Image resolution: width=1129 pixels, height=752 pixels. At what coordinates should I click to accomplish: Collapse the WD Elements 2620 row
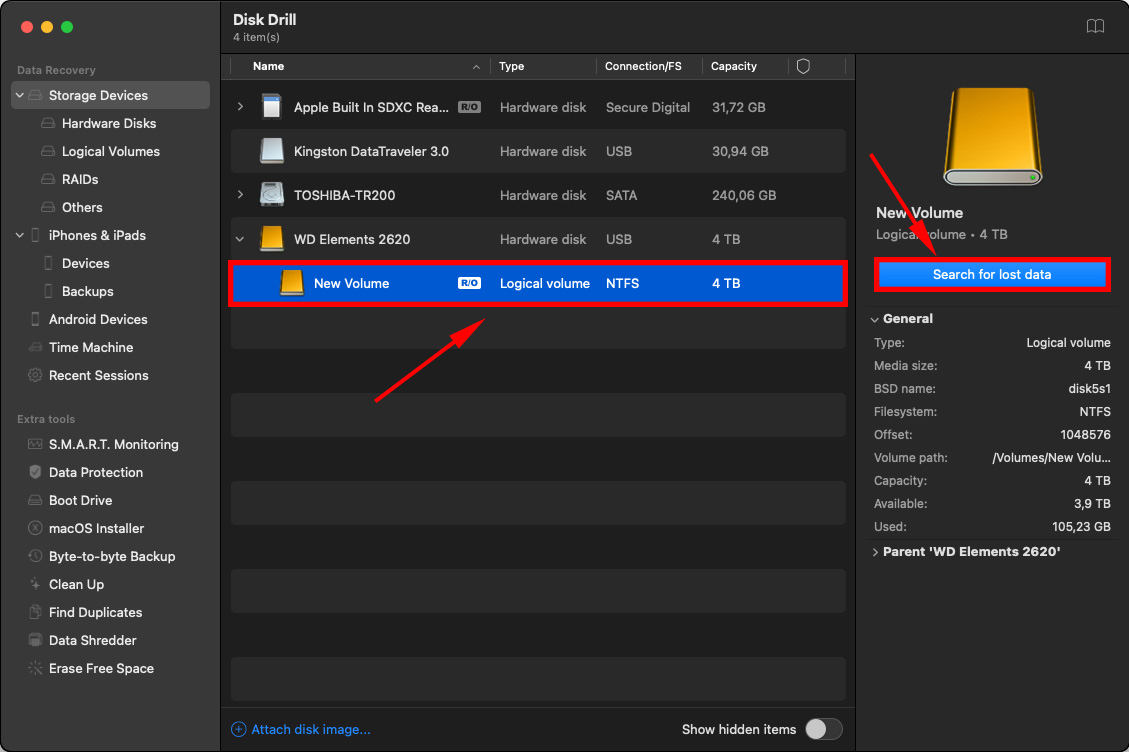[240, 238]
